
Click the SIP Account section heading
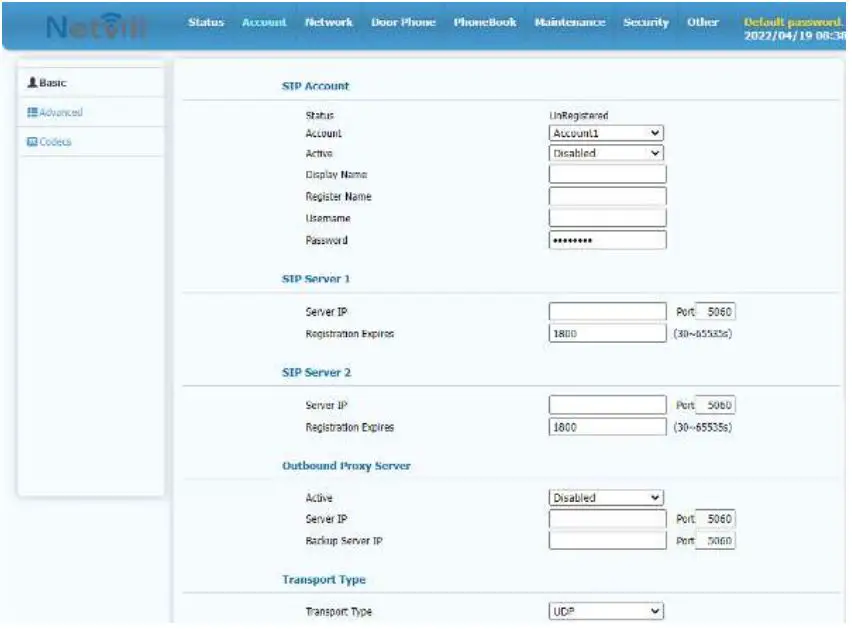pyautogui.click(x=315, y=86)
